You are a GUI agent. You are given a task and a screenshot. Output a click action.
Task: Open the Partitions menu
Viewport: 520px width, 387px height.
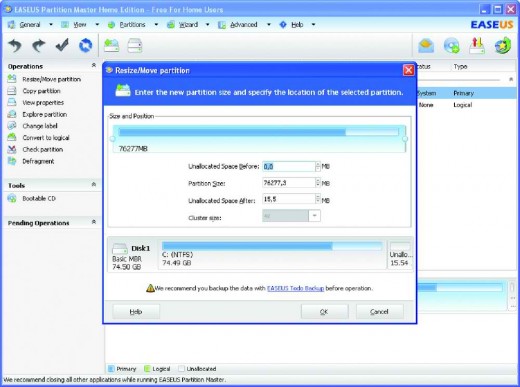click(132, 25)
